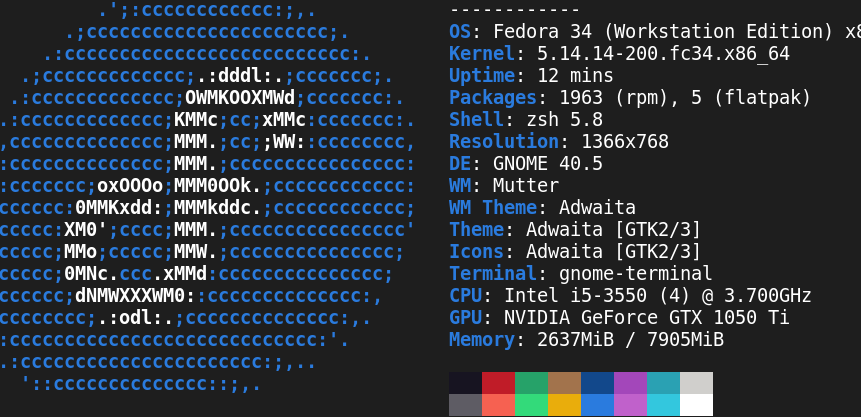Select the brown color block
This screenshot has width=861, height=417.
click(564, 383)
